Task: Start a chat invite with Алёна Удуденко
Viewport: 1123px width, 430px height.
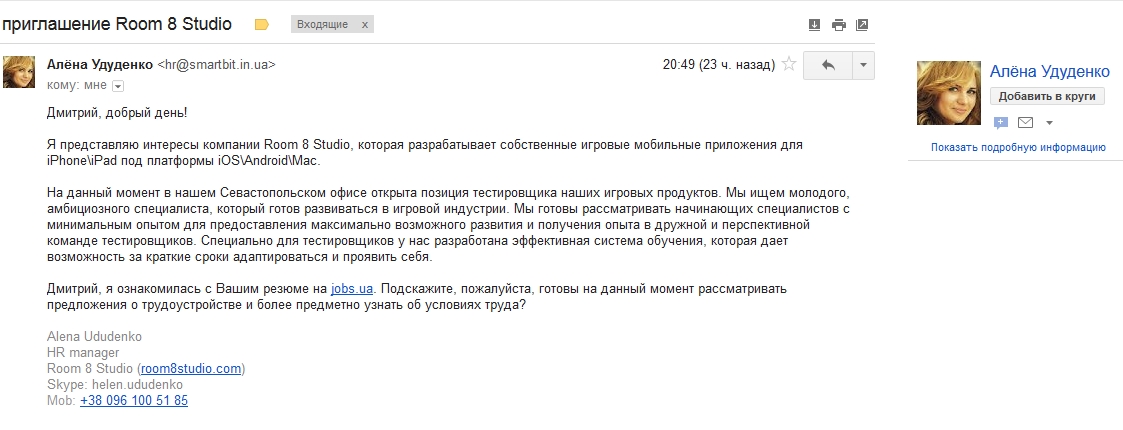Action: tap(1001, 123)
